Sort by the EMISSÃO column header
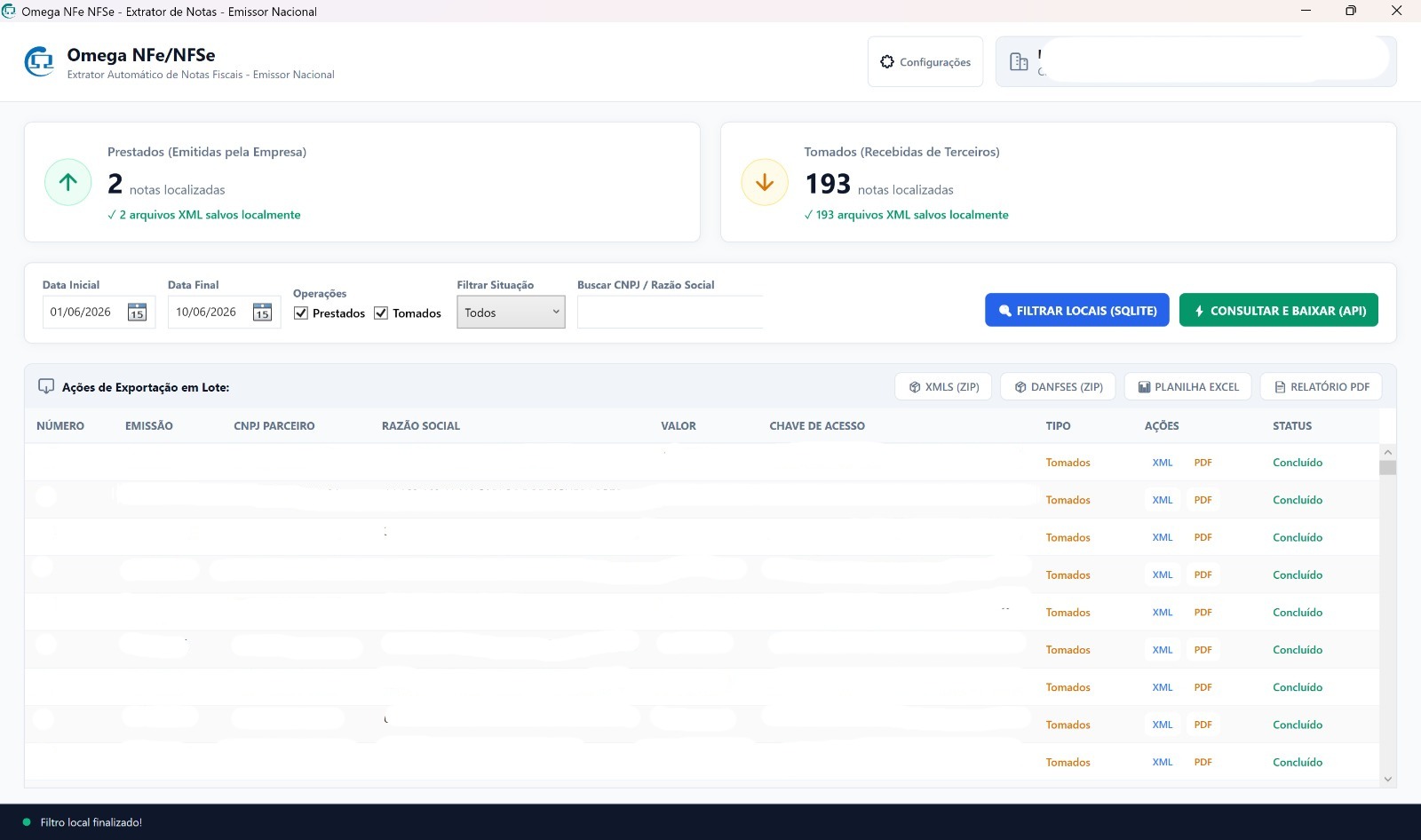 pos(149,426)
